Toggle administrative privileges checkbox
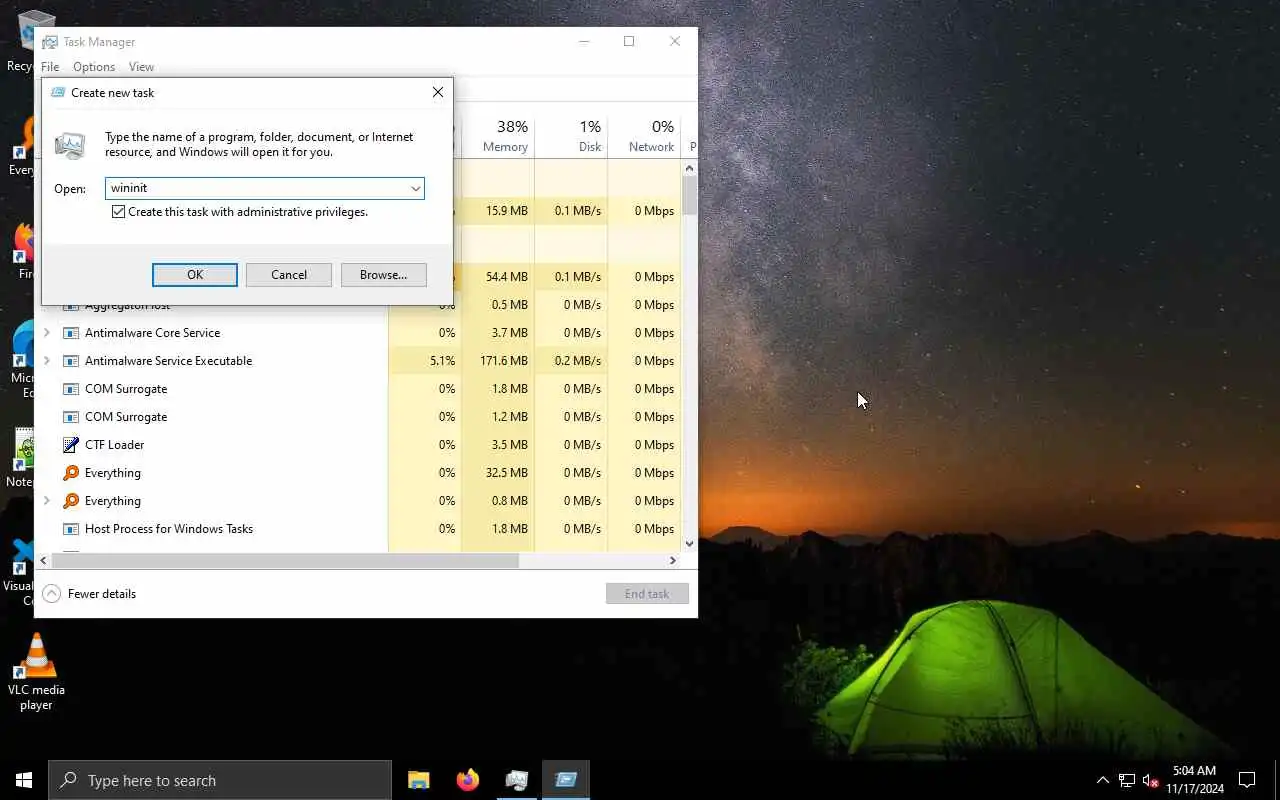This screenshot has height=800, width=1280. (x=118, y=212)
